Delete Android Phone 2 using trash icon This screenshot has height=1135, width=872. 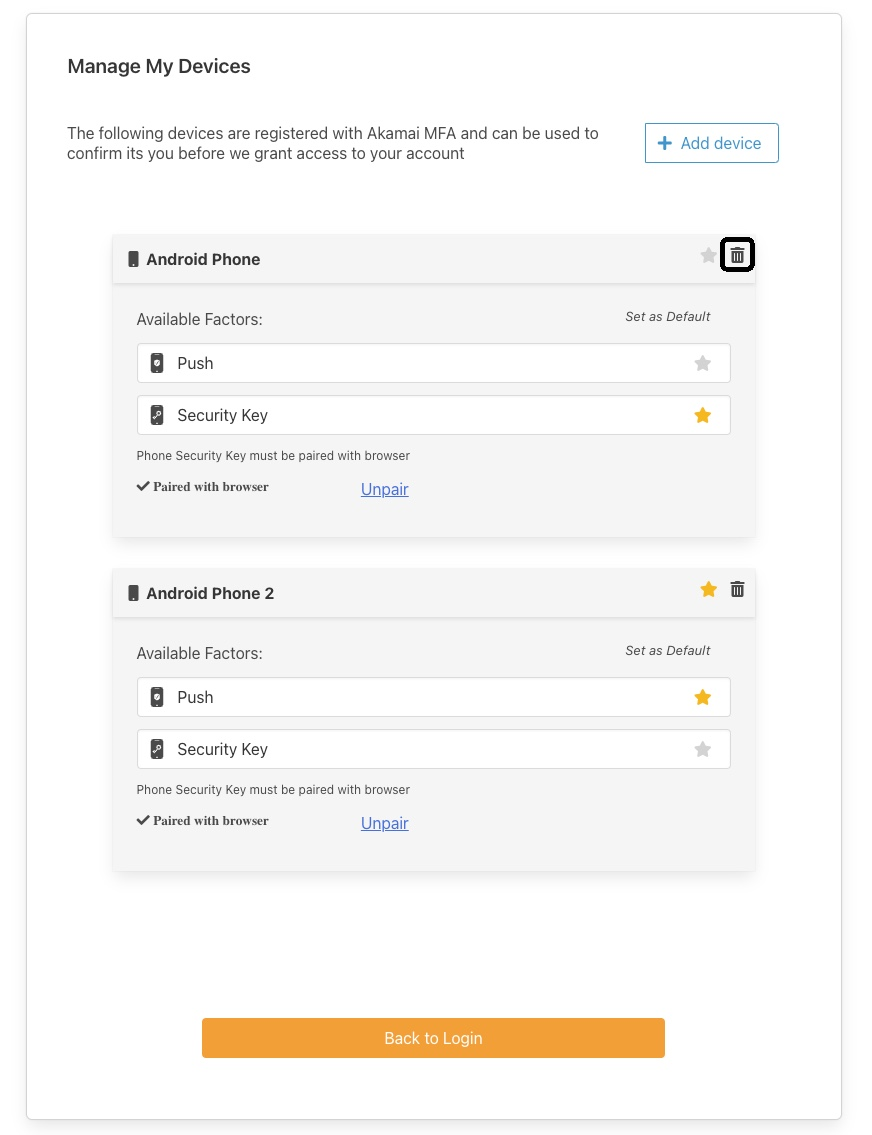(737, 590)
